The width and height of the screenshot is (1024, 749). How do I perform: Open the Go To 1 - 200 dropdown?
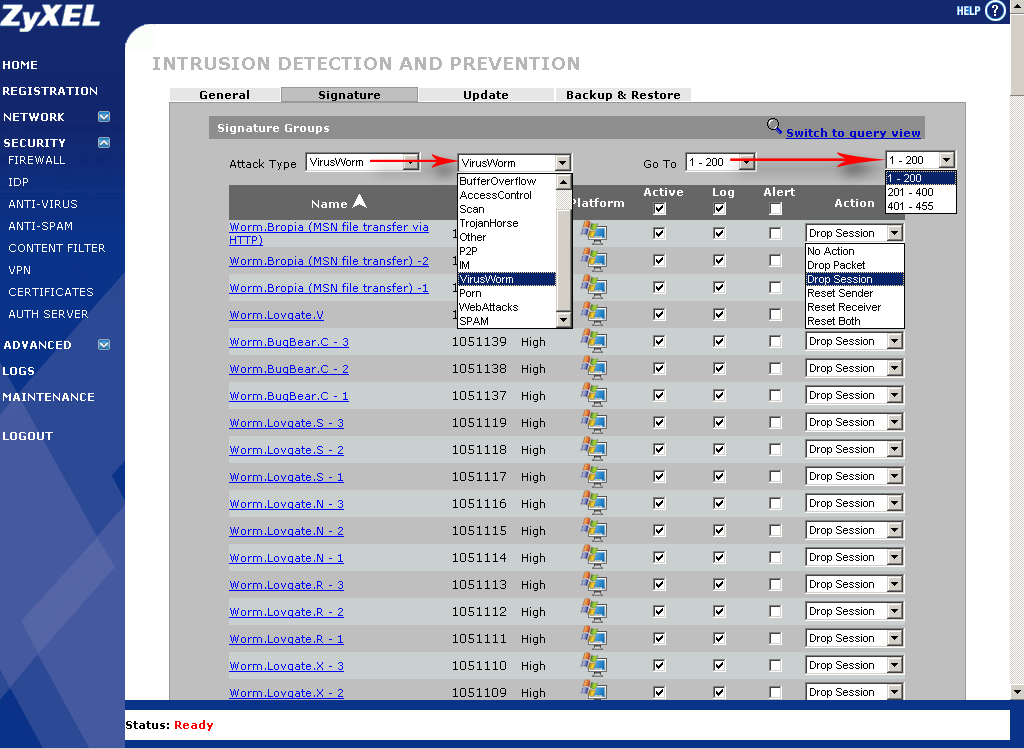pos(720,162)
